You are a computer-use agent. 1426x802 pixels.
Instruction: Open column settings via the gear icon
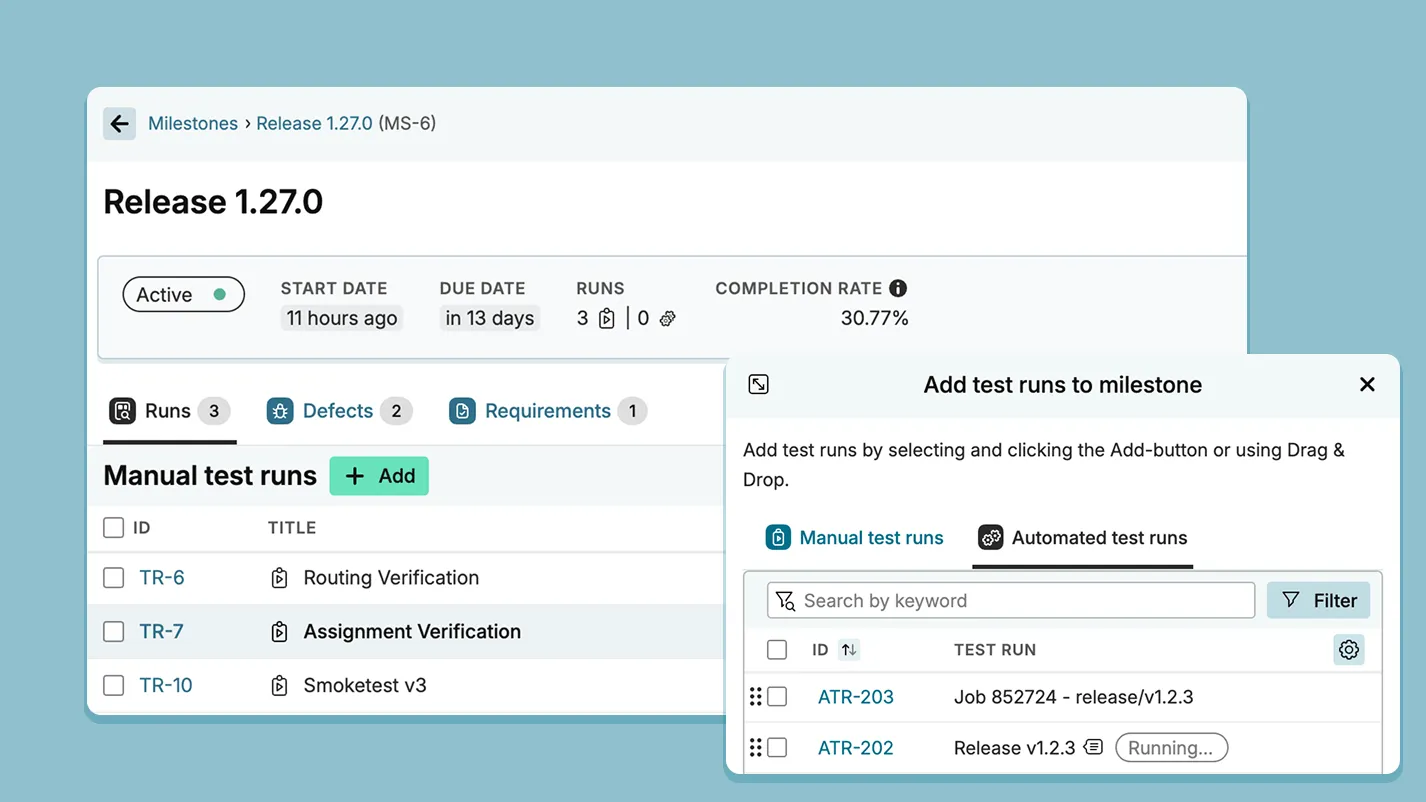pyautogui.click(x=1349, y=649)
